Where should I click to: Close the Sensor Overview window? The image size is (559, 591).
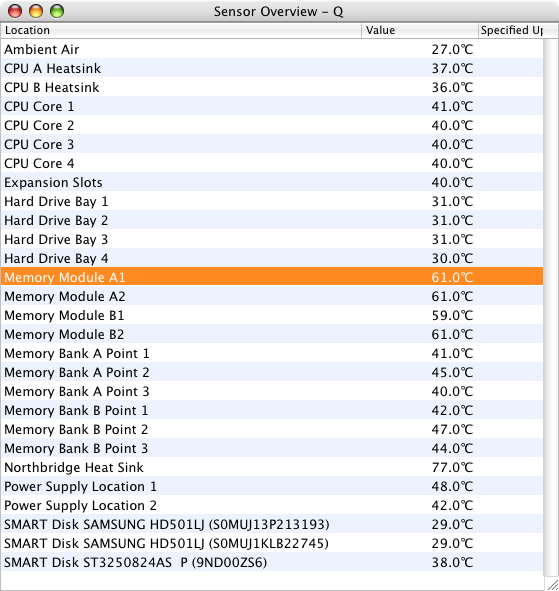click(15, 11)
